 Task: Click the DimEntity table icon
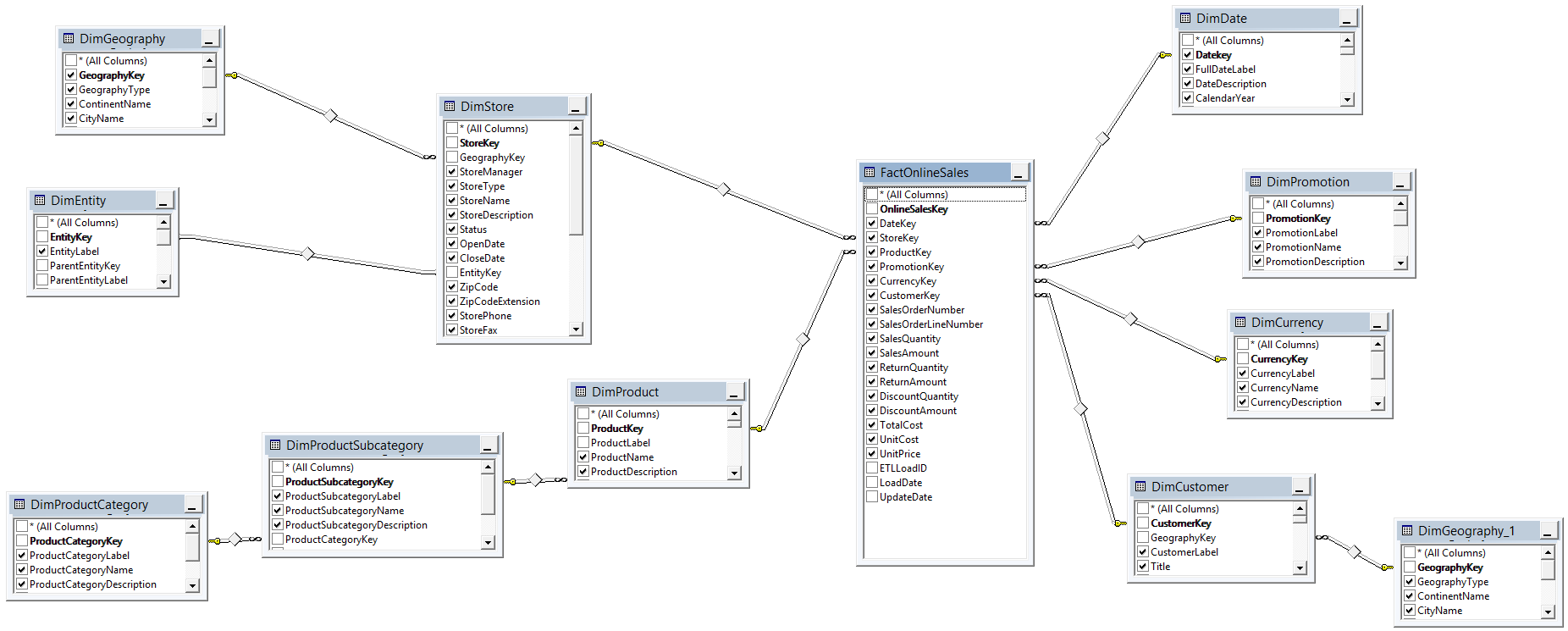pos(40,200)
